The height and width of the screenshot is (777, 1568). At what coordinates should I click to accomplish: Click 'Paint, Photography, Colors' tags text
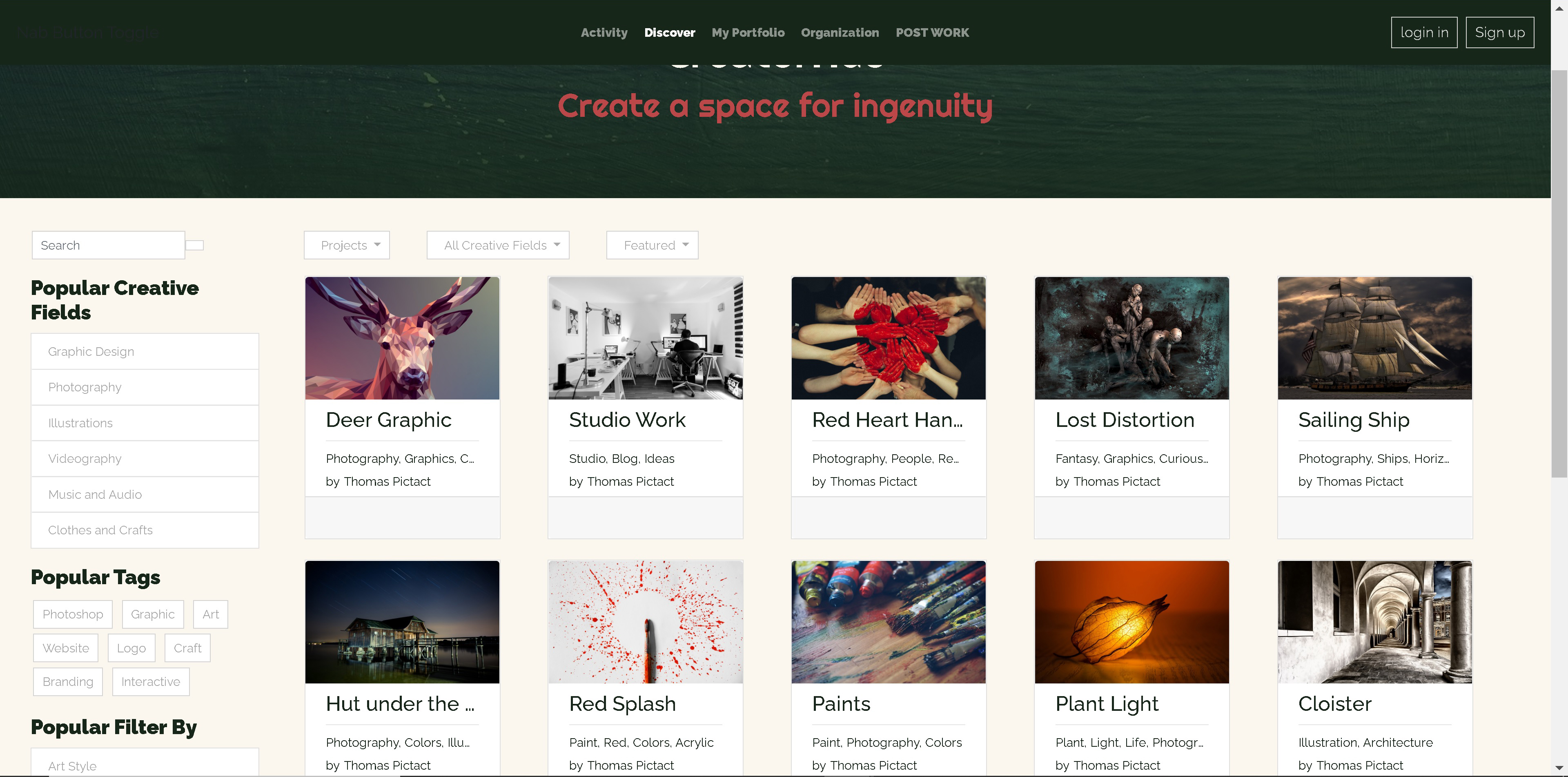pyautogui.click(x=887, y=742)
